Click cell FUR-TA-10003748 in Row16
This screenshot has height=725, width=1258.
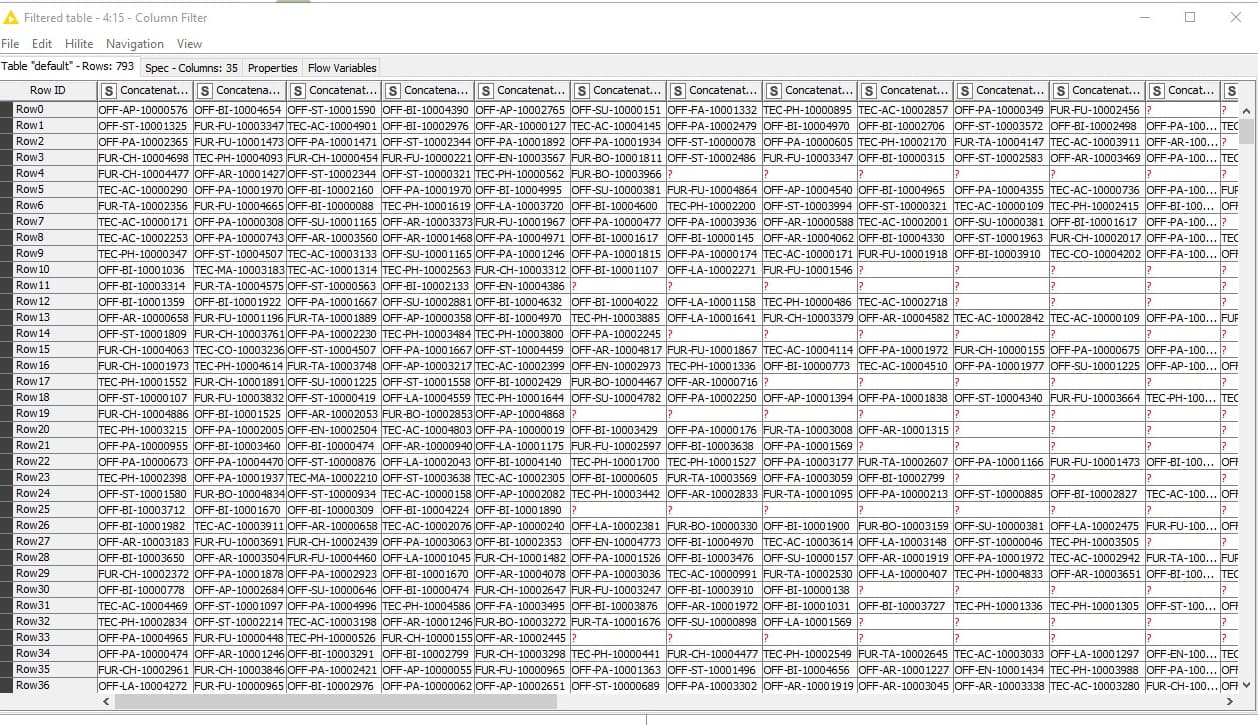[333, 366]
